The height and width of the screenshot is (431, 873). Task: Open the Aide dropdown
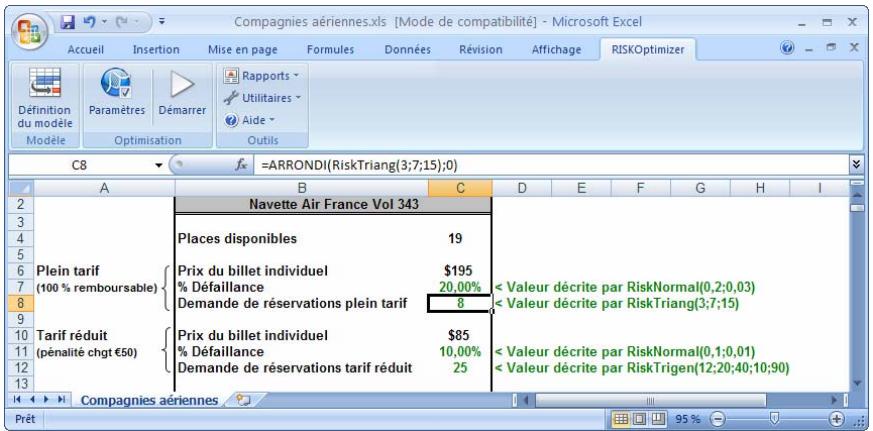249,120
